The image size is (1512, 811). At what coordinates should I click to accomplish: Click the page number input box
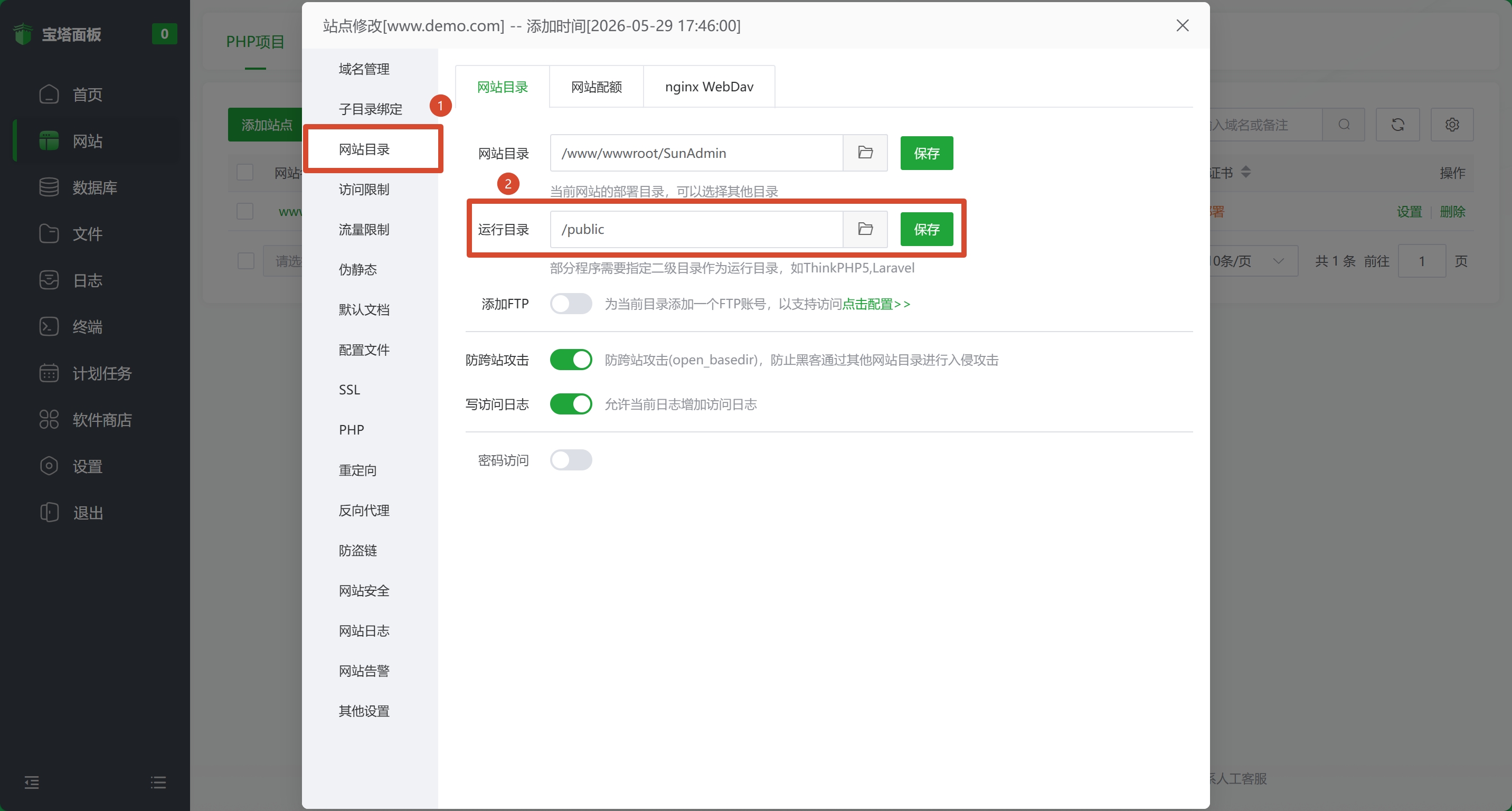click(x=1422, y=261)
